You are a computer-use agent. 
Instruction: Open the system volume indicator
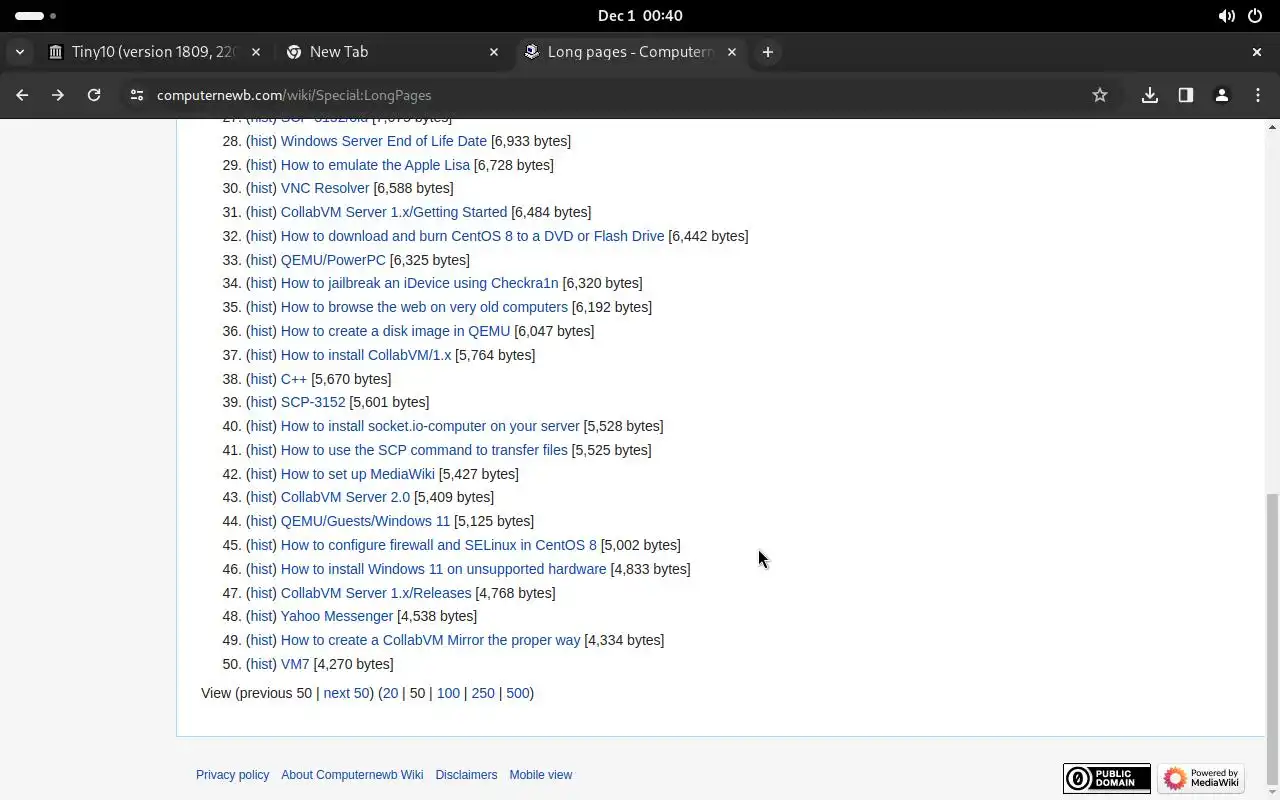[1226, 16]
